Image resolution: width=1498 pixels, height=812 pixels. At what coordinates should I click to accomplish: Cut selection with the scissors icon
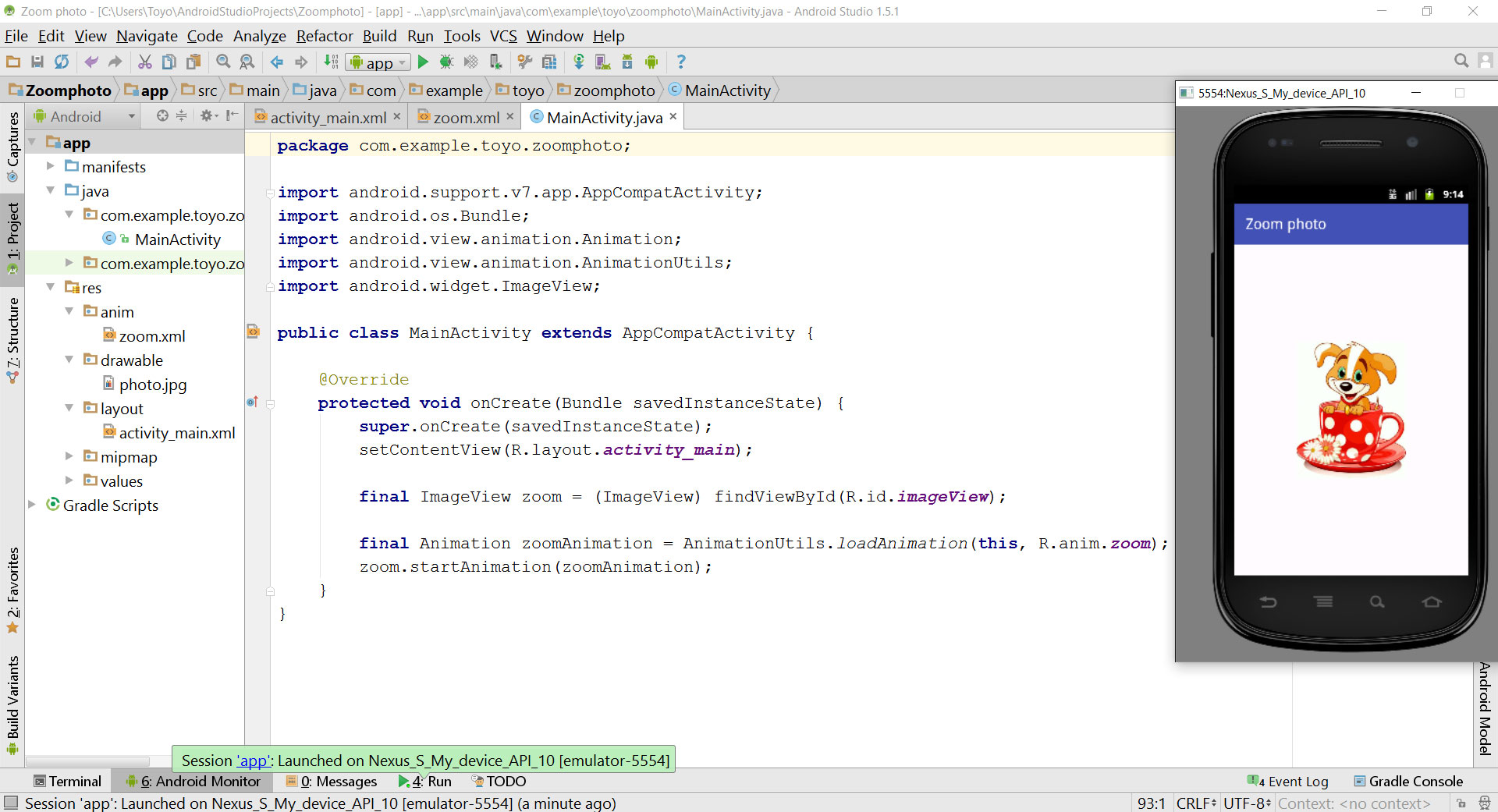[x=145, y=62]
